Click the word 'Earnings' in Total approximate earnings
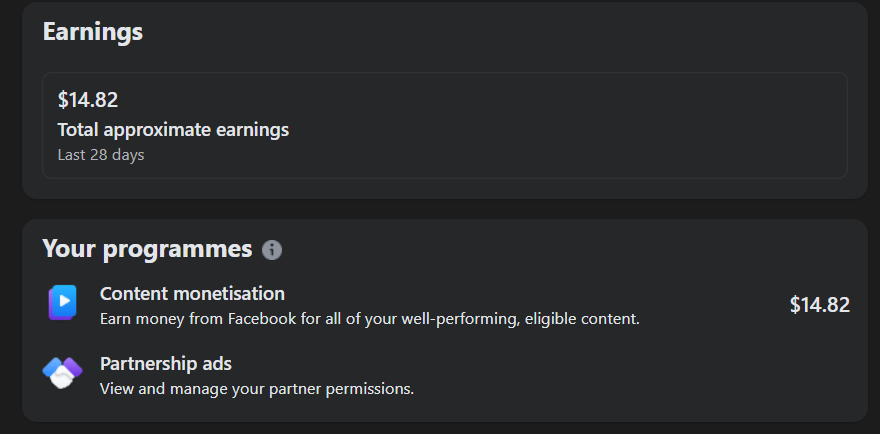Screen dimensions: 880x434 [250, 129]
